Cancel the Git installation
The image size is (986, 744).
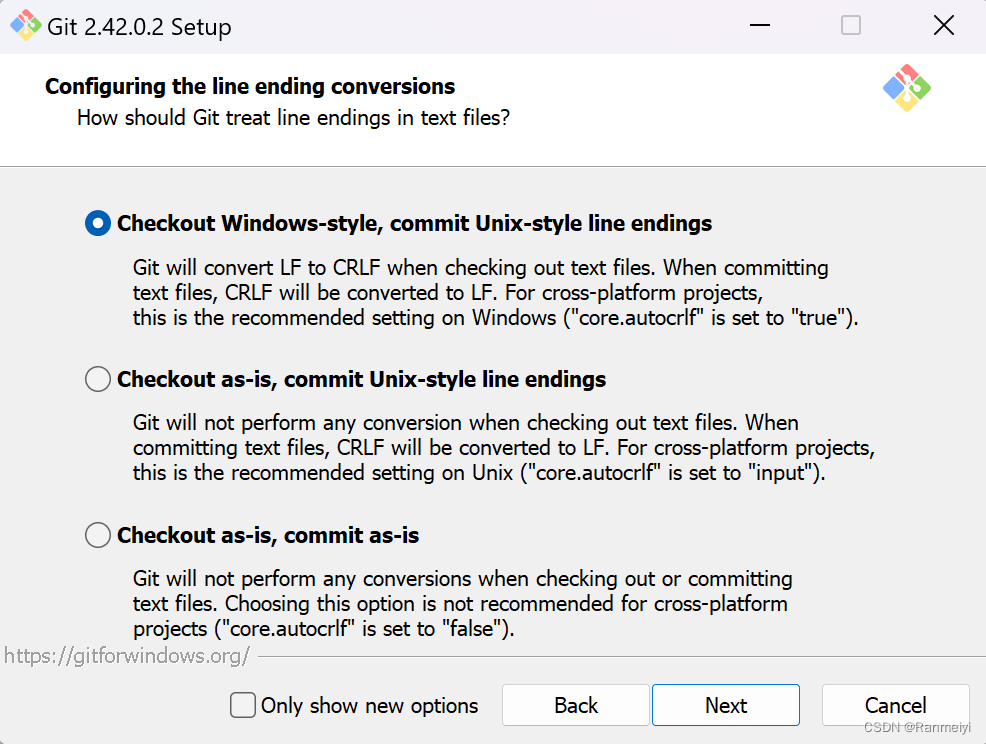click(895, 705)
